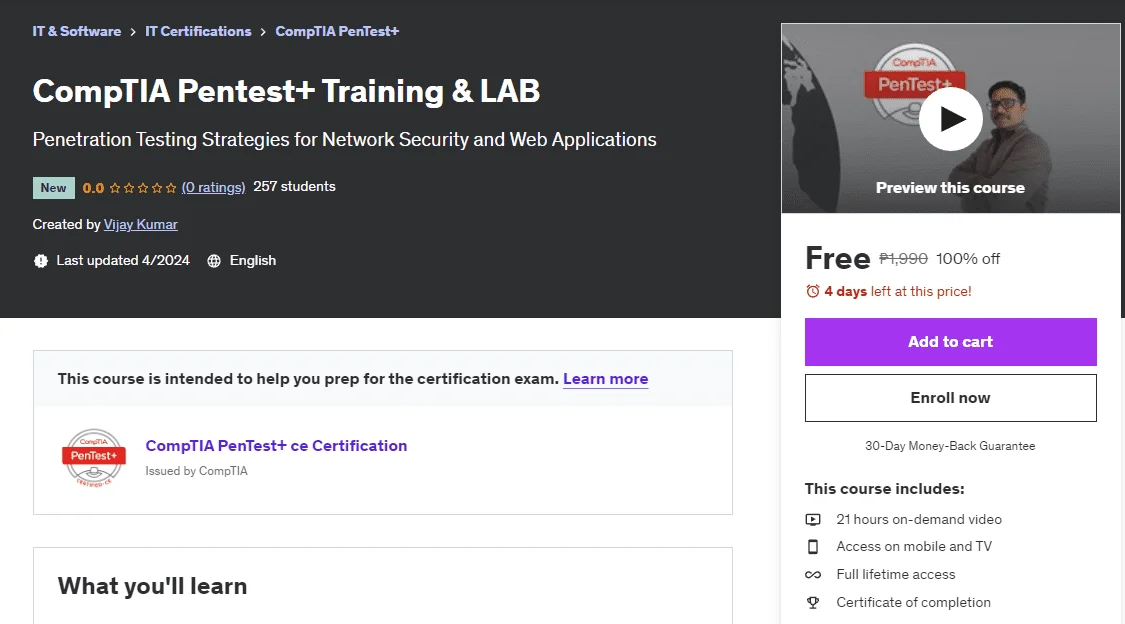Click the struck-through ₱1,990 price
This screenshot has width=1125, height=624.
(x=903, y=258)
